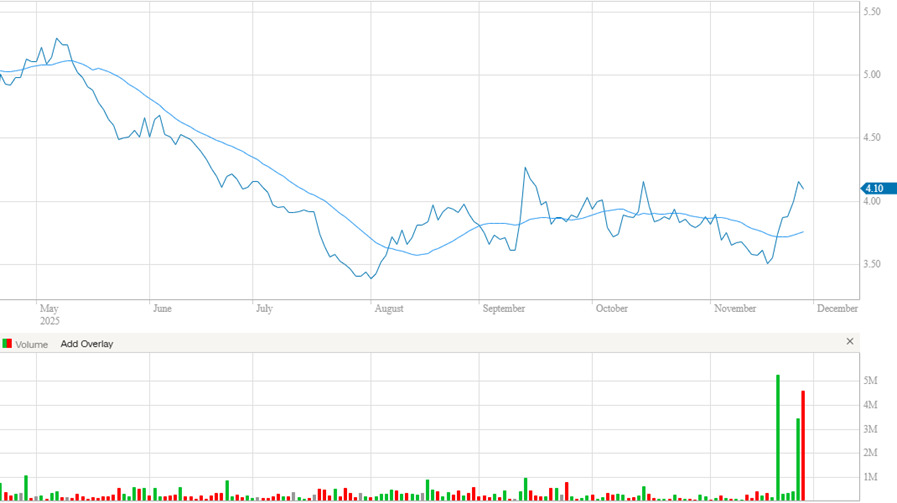Click the 1M volume axis value
This screenshot has height=503, width=897.
(x=870, y=477)
